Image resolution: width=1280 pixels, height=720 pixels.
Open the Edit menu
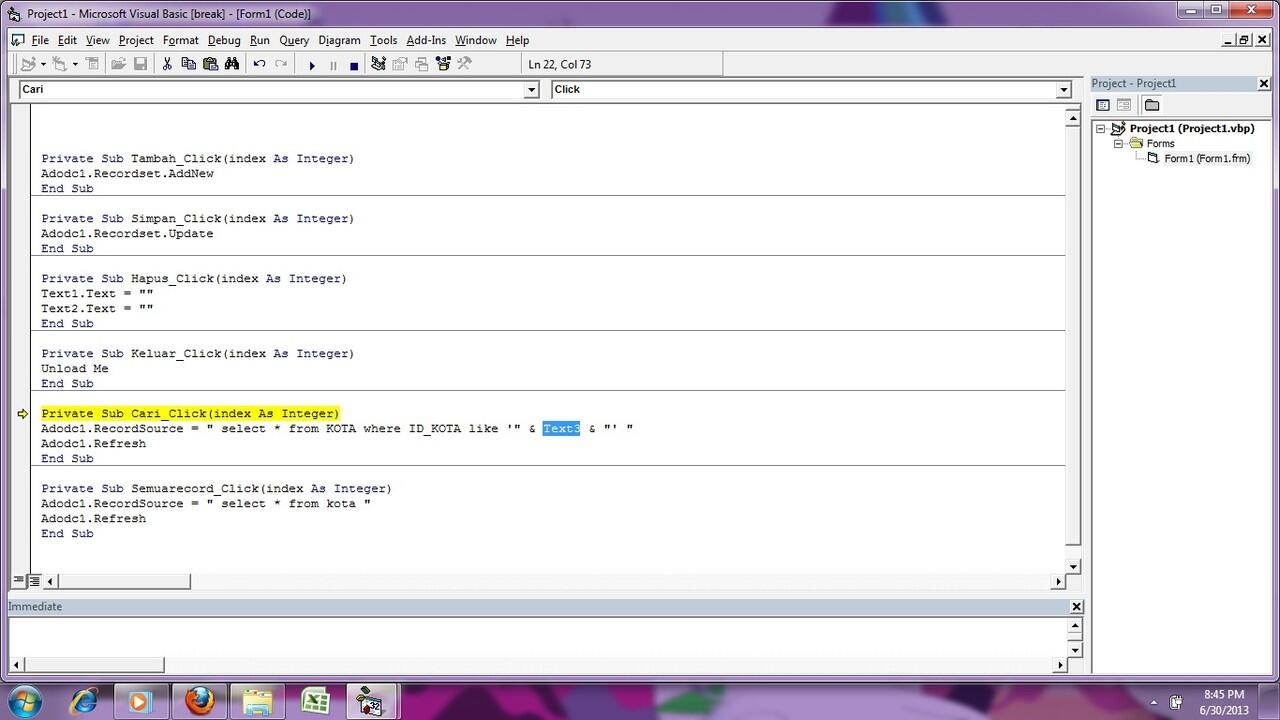click(67, 40)
